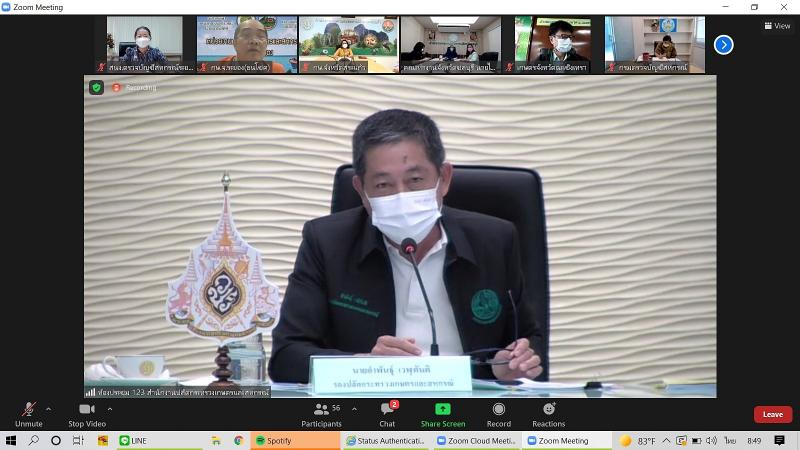
Task: Open File Explorer taskbar icon
Action: point(216,441)
